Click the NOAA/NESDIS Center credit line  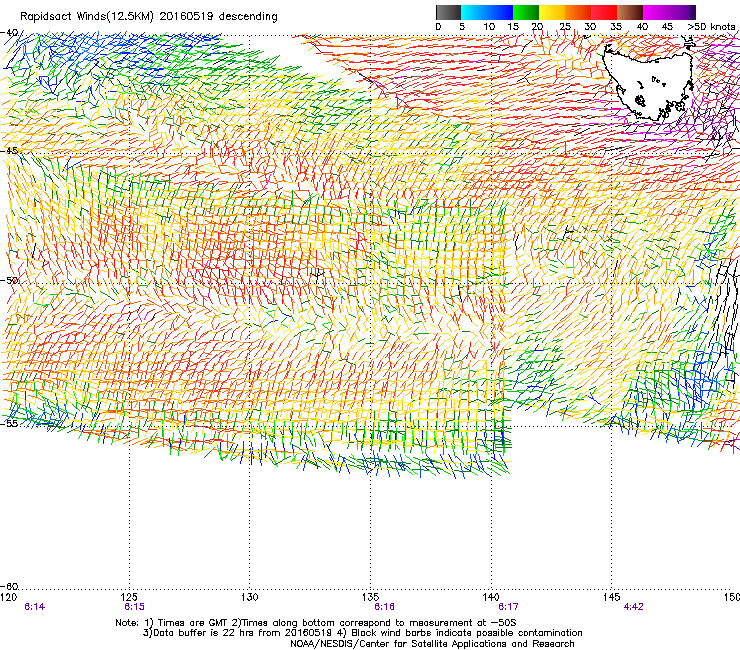(432, 644)
